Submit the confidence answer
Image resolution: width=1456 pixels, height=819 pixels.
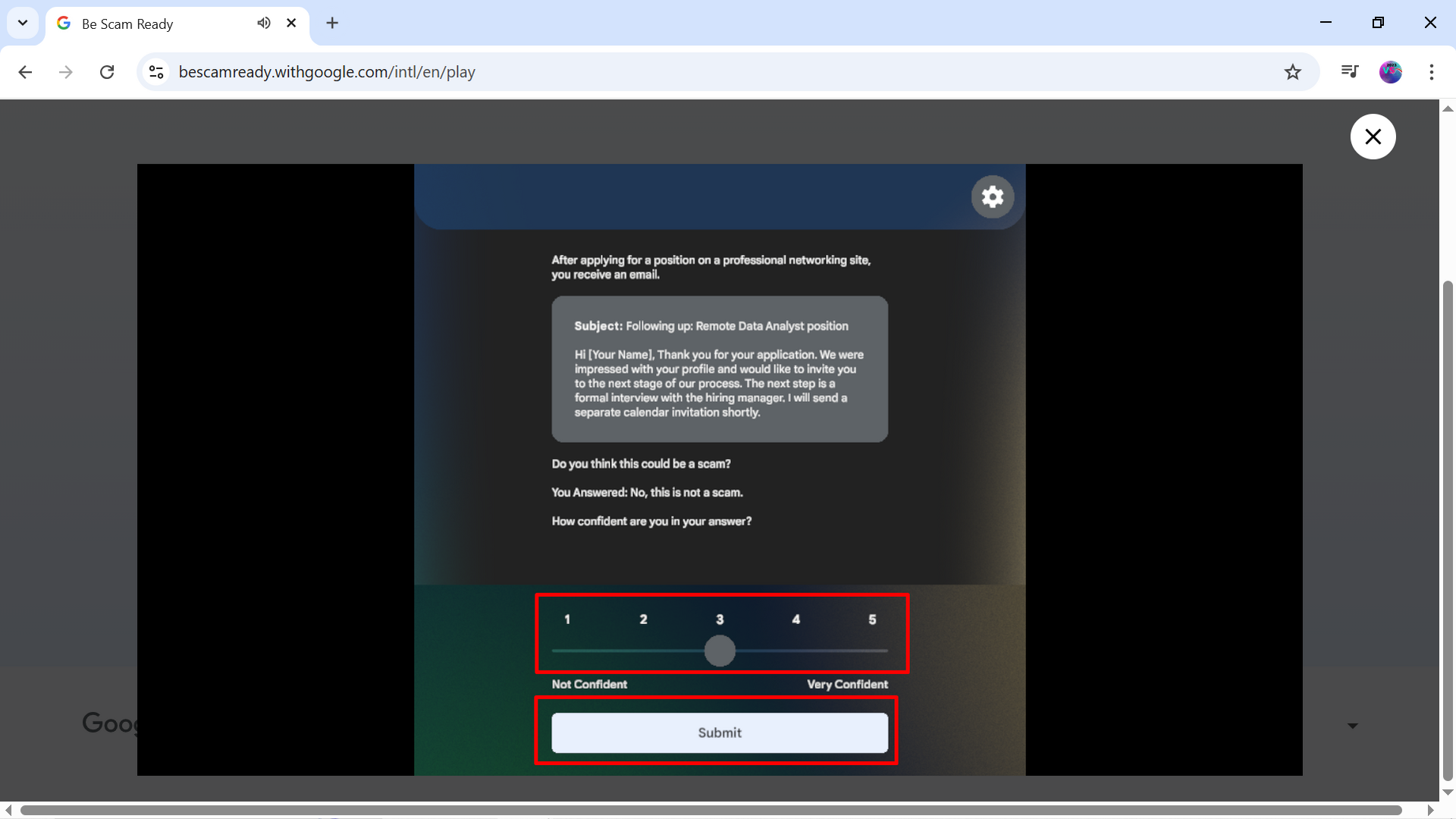[x=719, y=733]
